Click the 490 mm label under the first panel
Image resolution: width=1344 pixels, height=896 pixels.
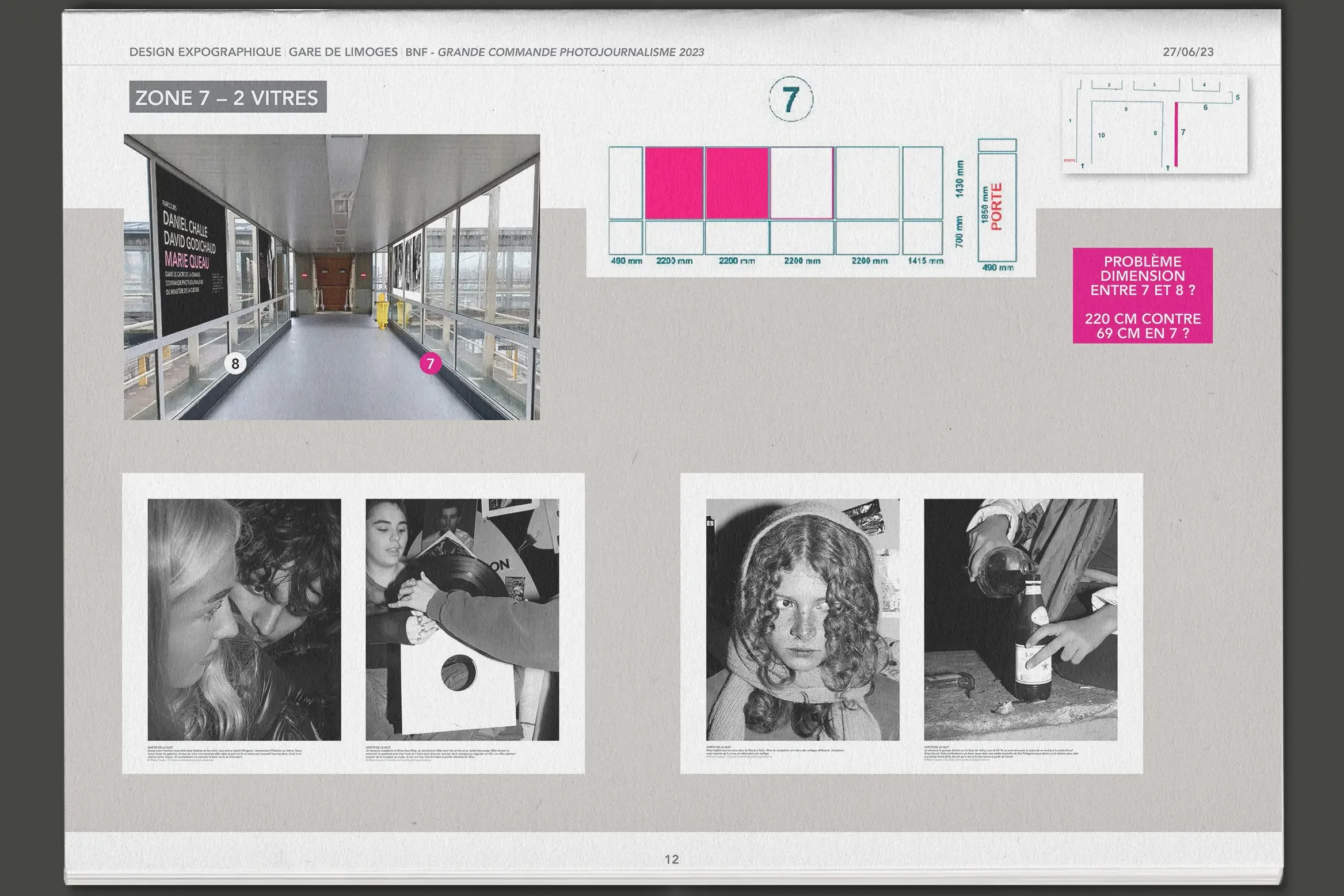tap(626, 261)
